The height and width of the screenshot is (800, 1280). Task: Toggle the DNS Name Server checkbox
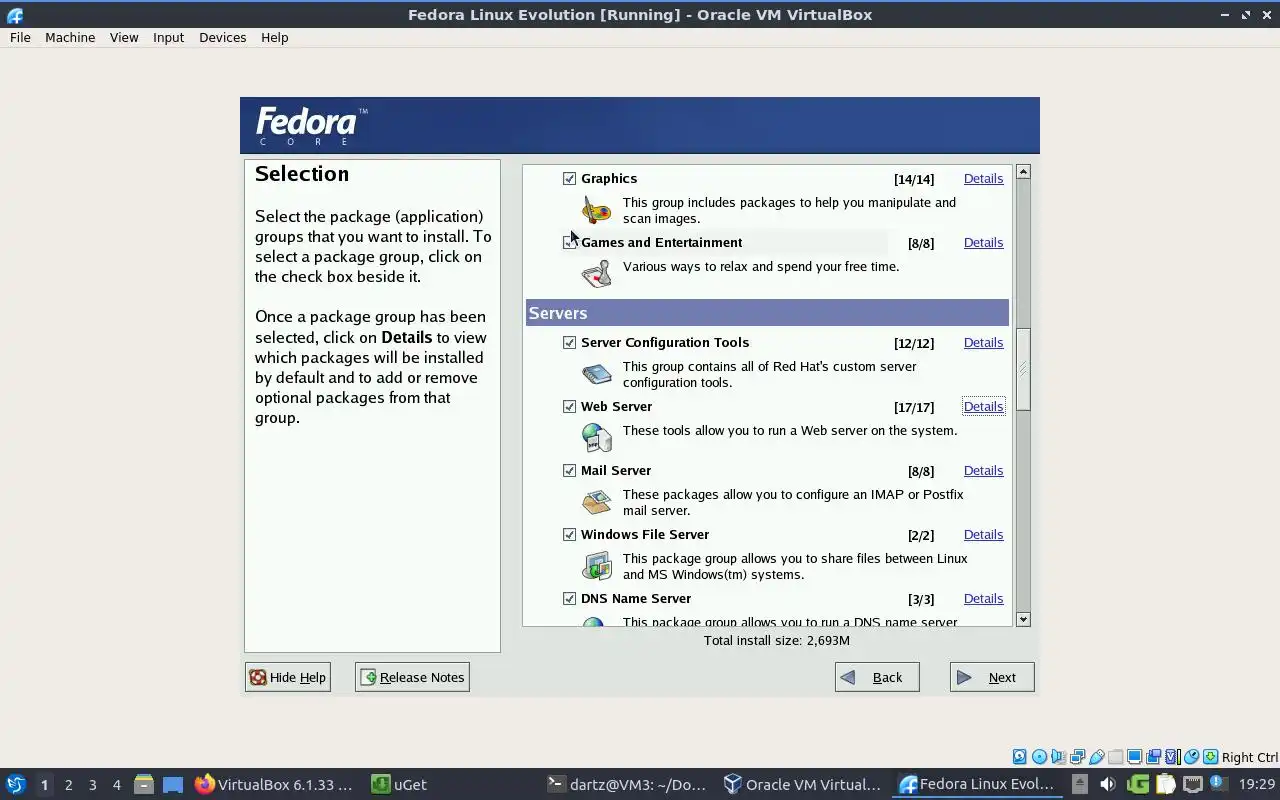[569, 598]
